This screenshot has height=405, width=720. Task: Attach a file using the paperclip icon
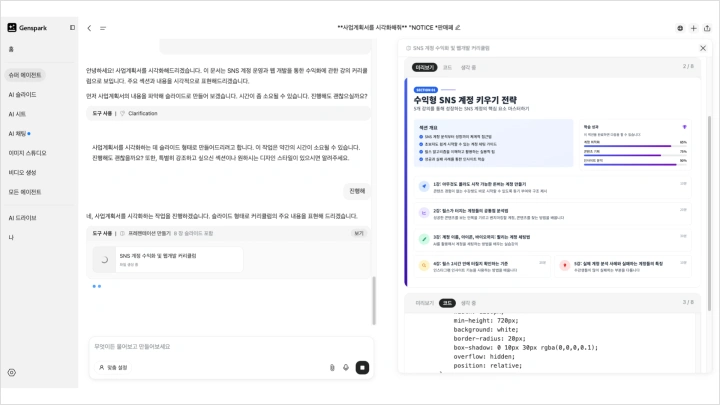pos(332,367)
